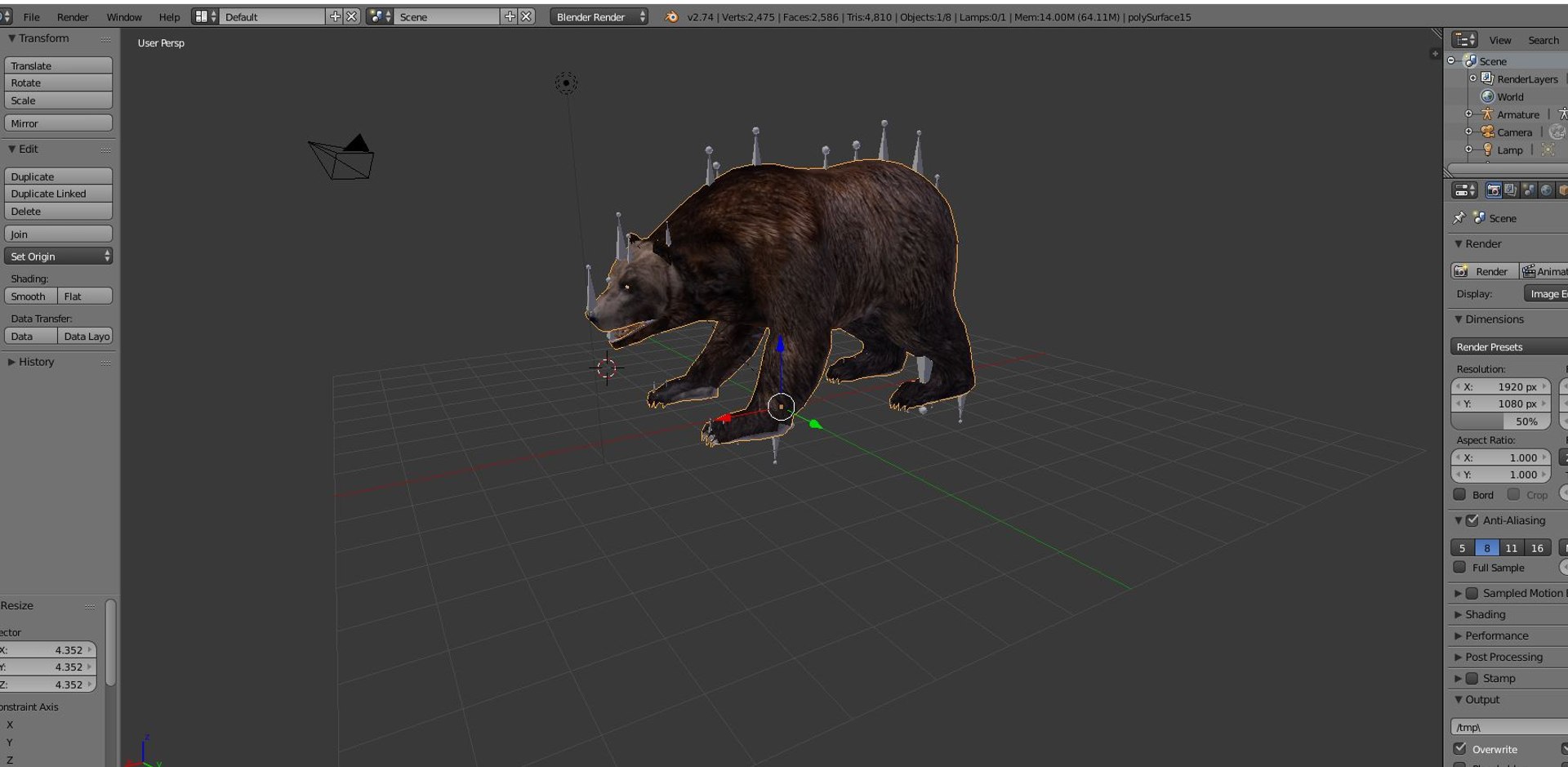Delete the Default screen layout with X icon

tap(351, 16)
